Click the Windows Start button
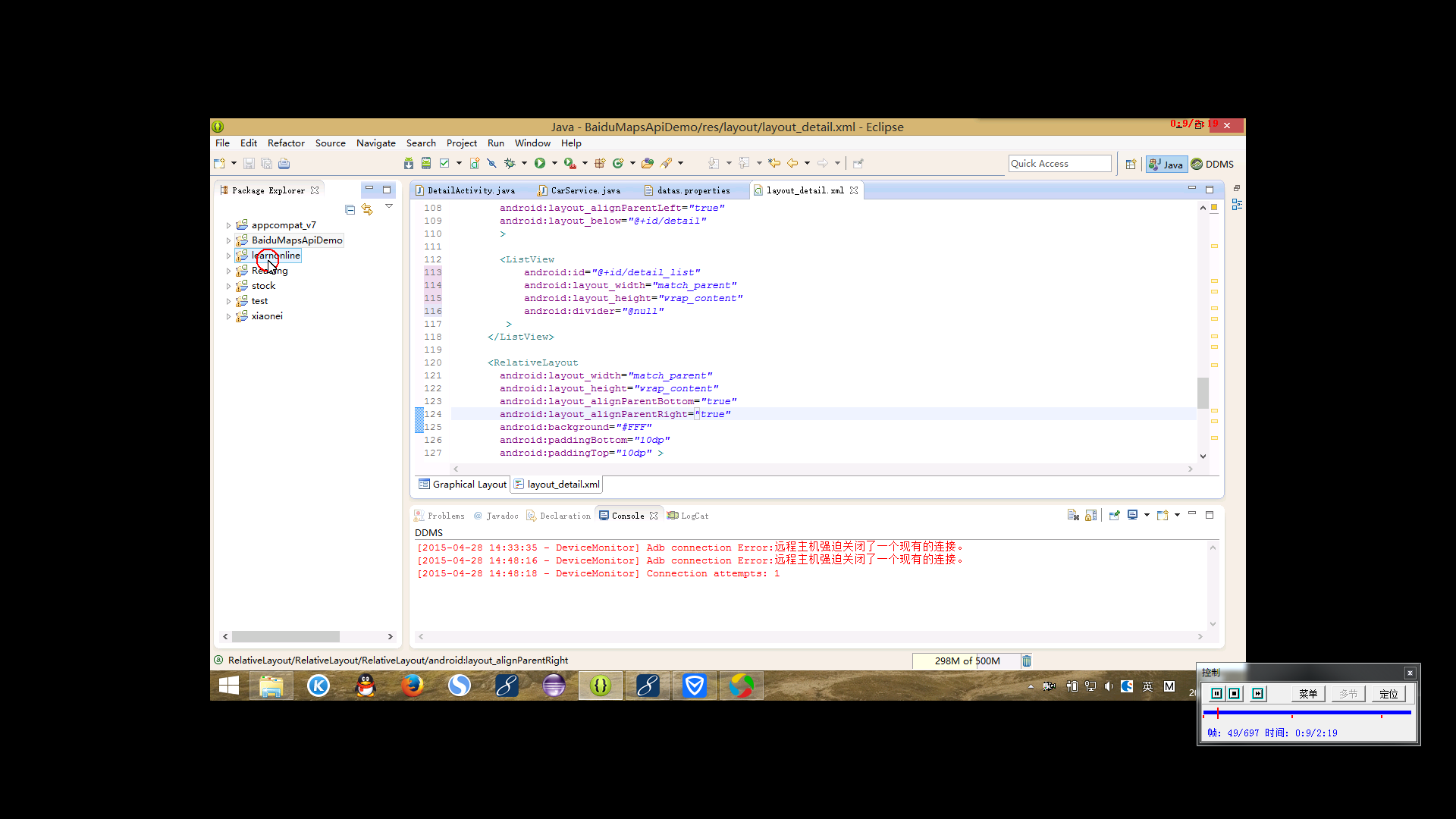 click(228, 686)
